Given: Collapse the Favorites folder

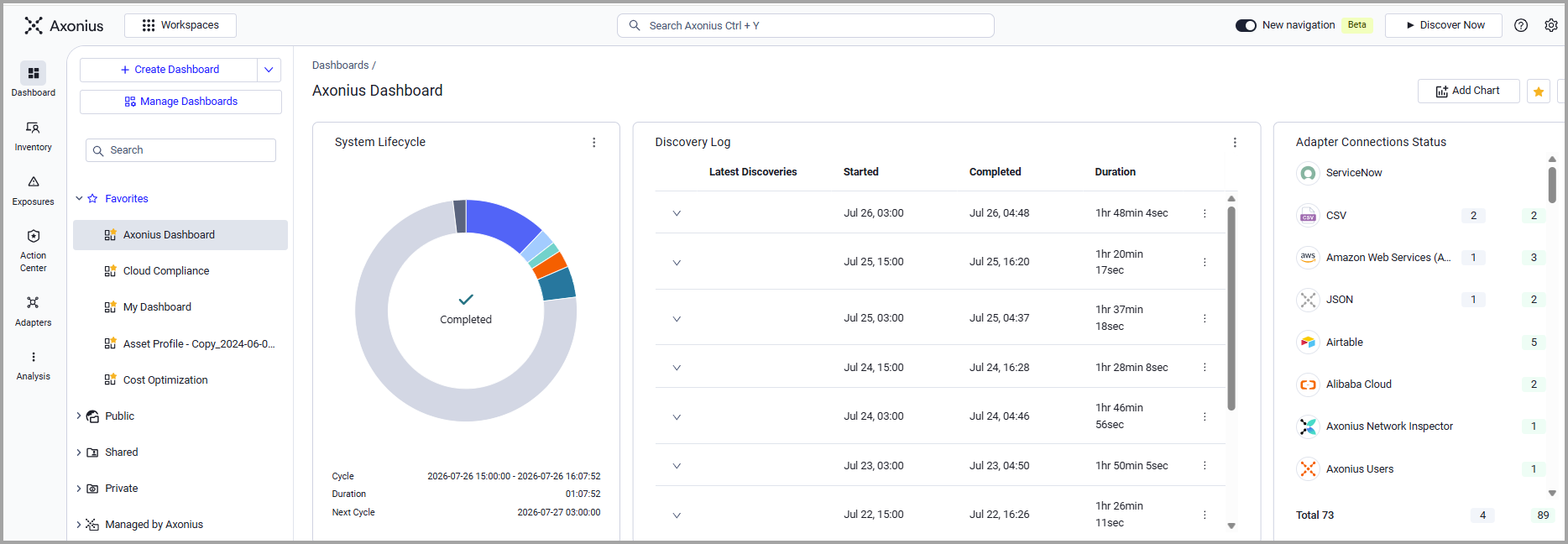Looking at the screenshot, I should (79, 199).
